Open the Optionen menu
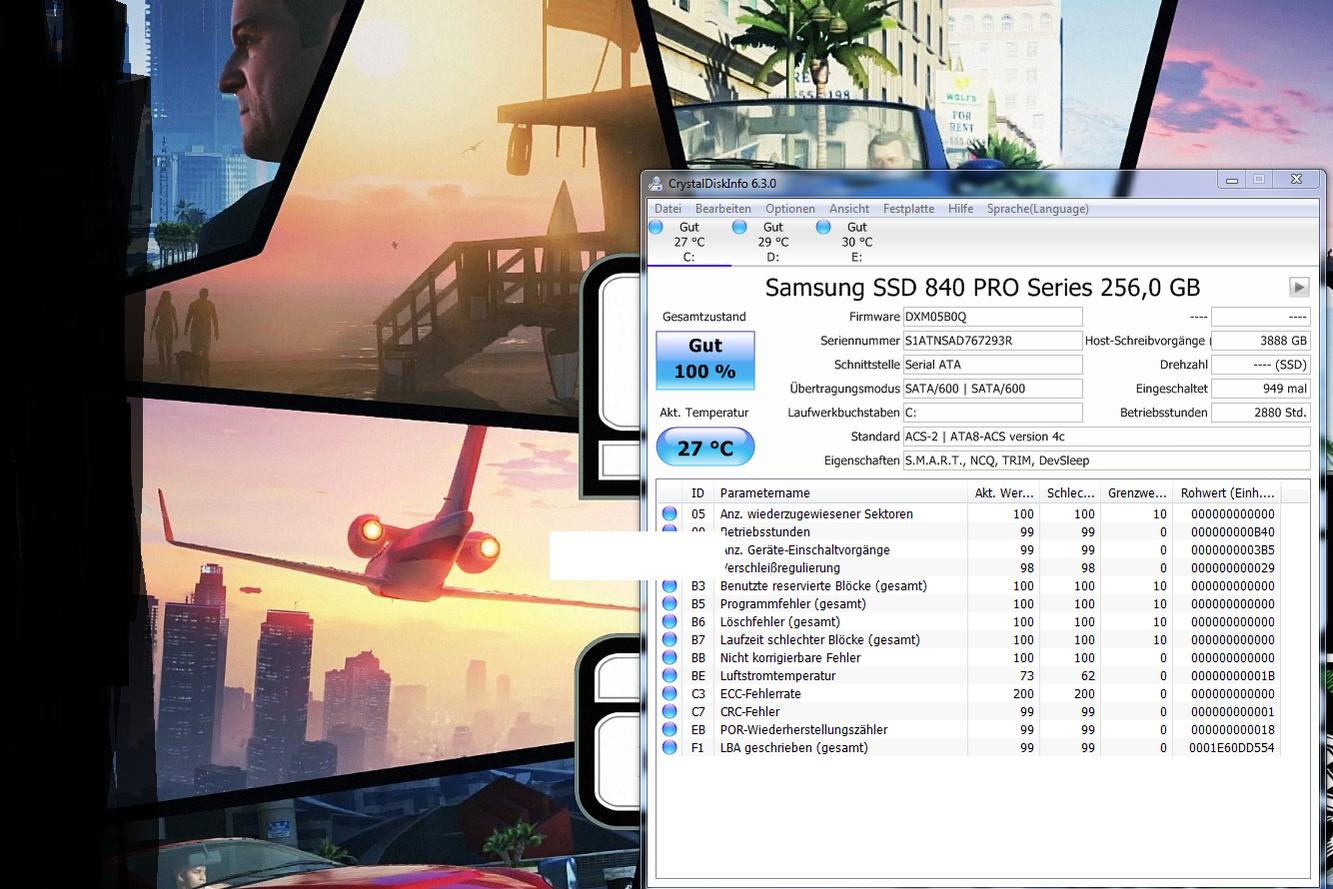 [790, 209]
